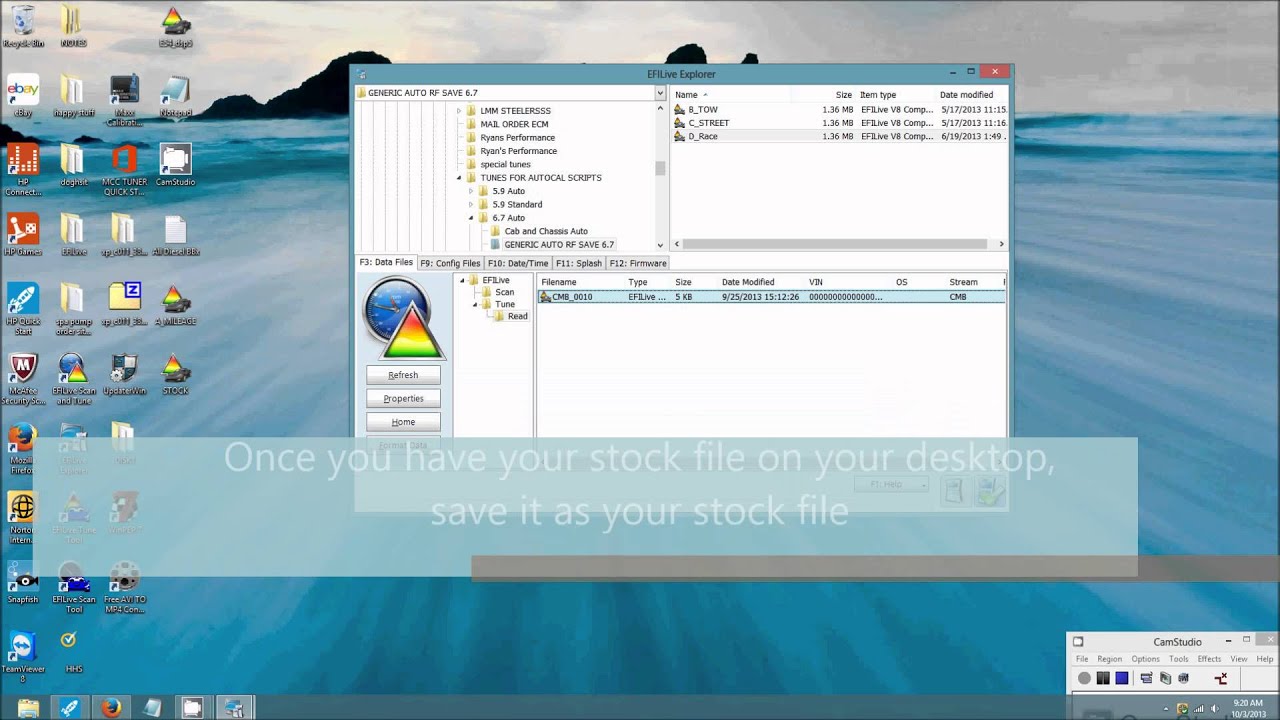Open CamStudio Effects menu
Image resolution: width=1280 pixels, height=720 pixels.
click(1209, 659)
